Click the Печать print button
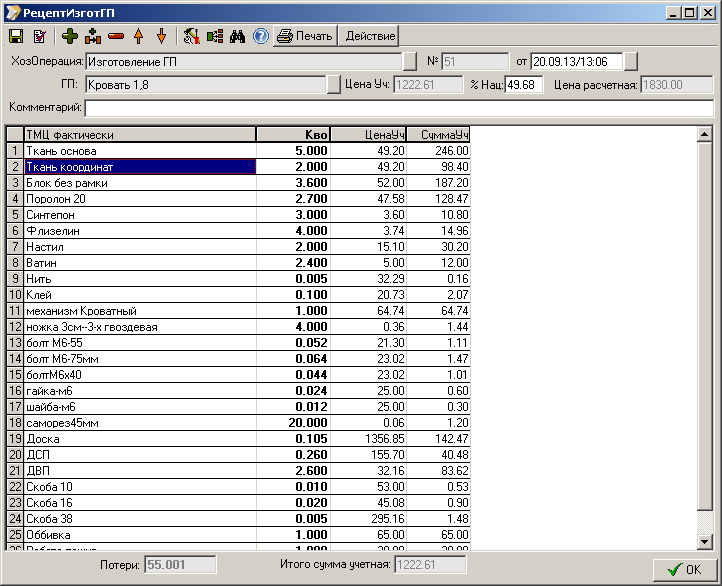722x586 pixels. click(x=305, y=36)
